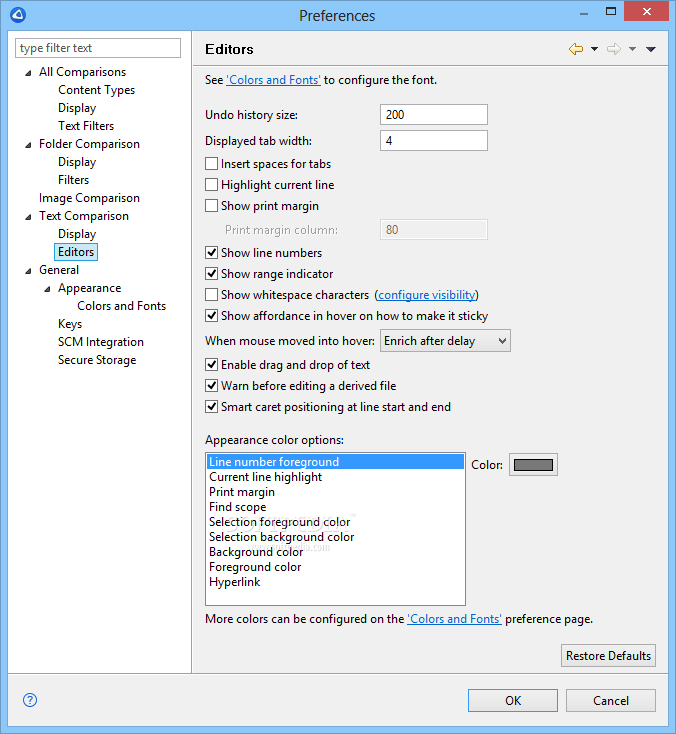Select Text Filters in the tree
This screenshot has width=676, height=734.
(86, 126)
